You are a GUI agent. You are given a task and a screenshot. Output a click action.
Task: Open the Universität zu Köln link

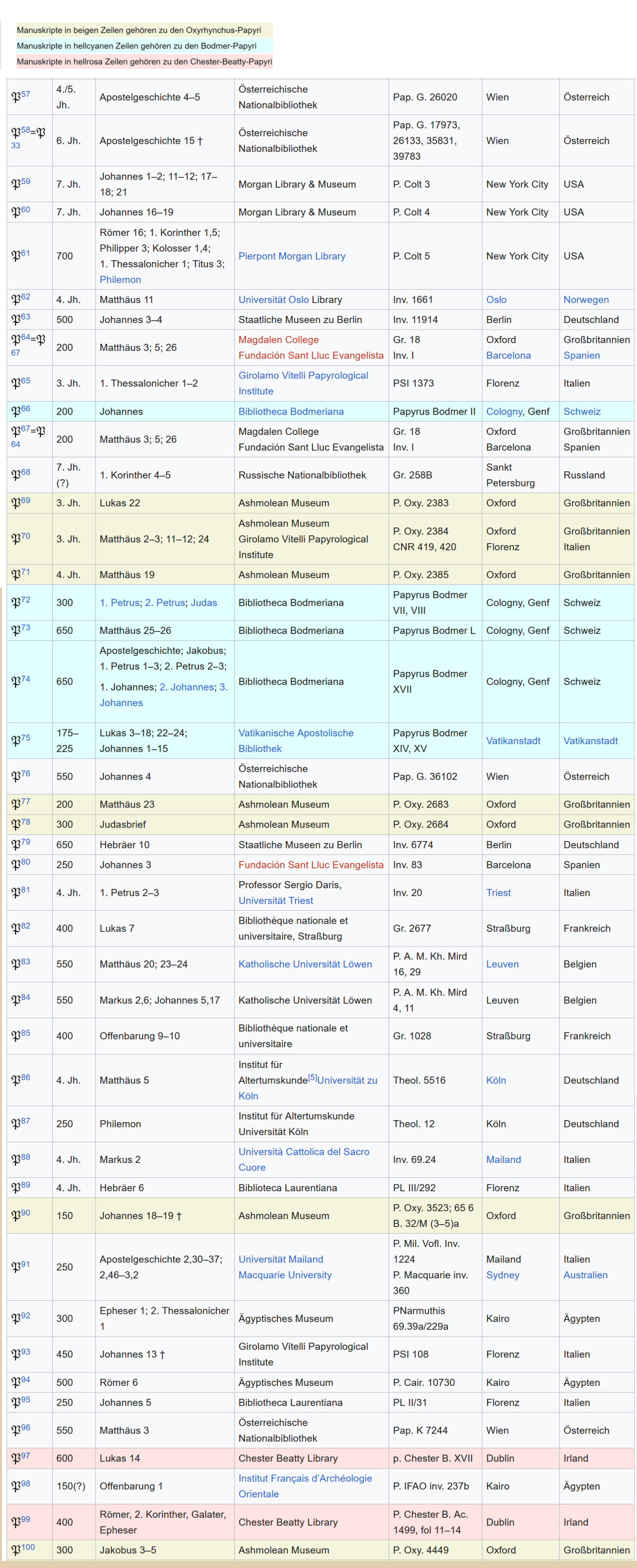[x=347, y=1080]
